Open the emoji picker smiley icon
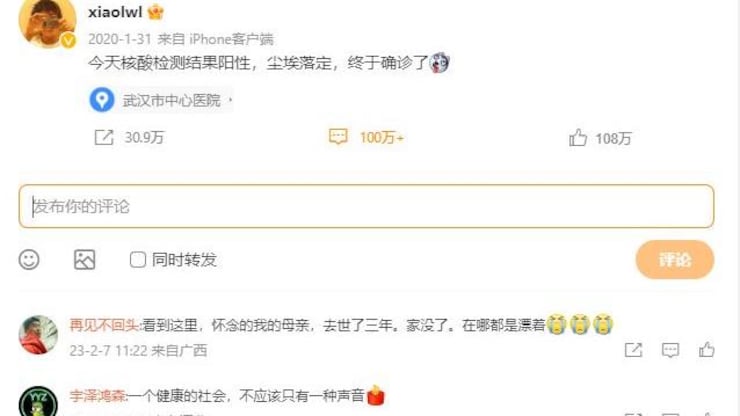 point(29,260)
